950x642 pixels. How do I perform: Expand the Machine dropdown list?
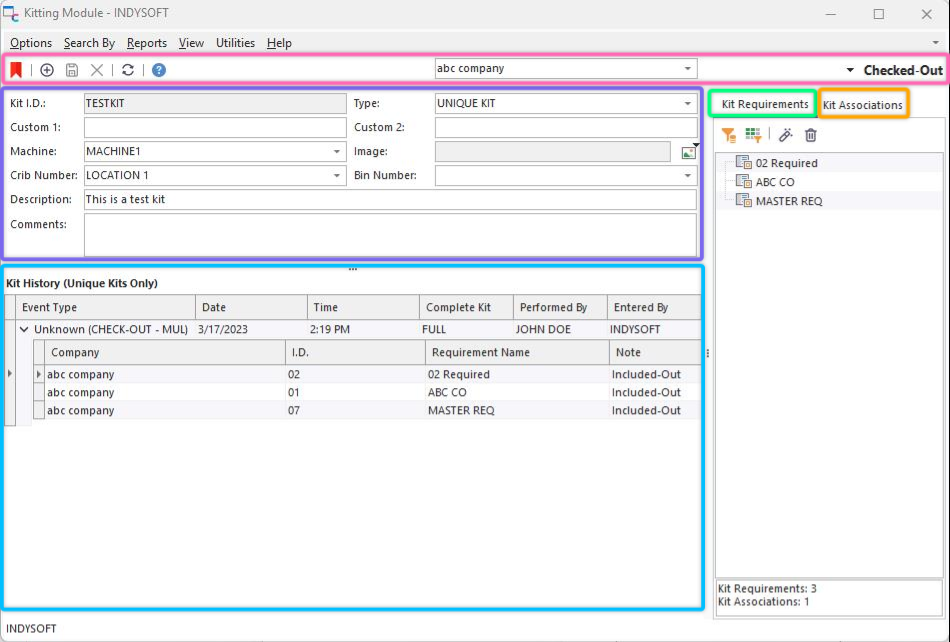(x=337, y=152)
